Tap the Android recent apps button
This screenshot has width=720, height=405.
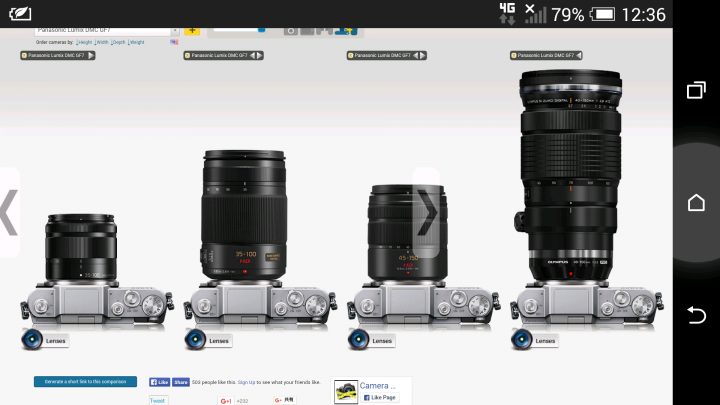696,90
